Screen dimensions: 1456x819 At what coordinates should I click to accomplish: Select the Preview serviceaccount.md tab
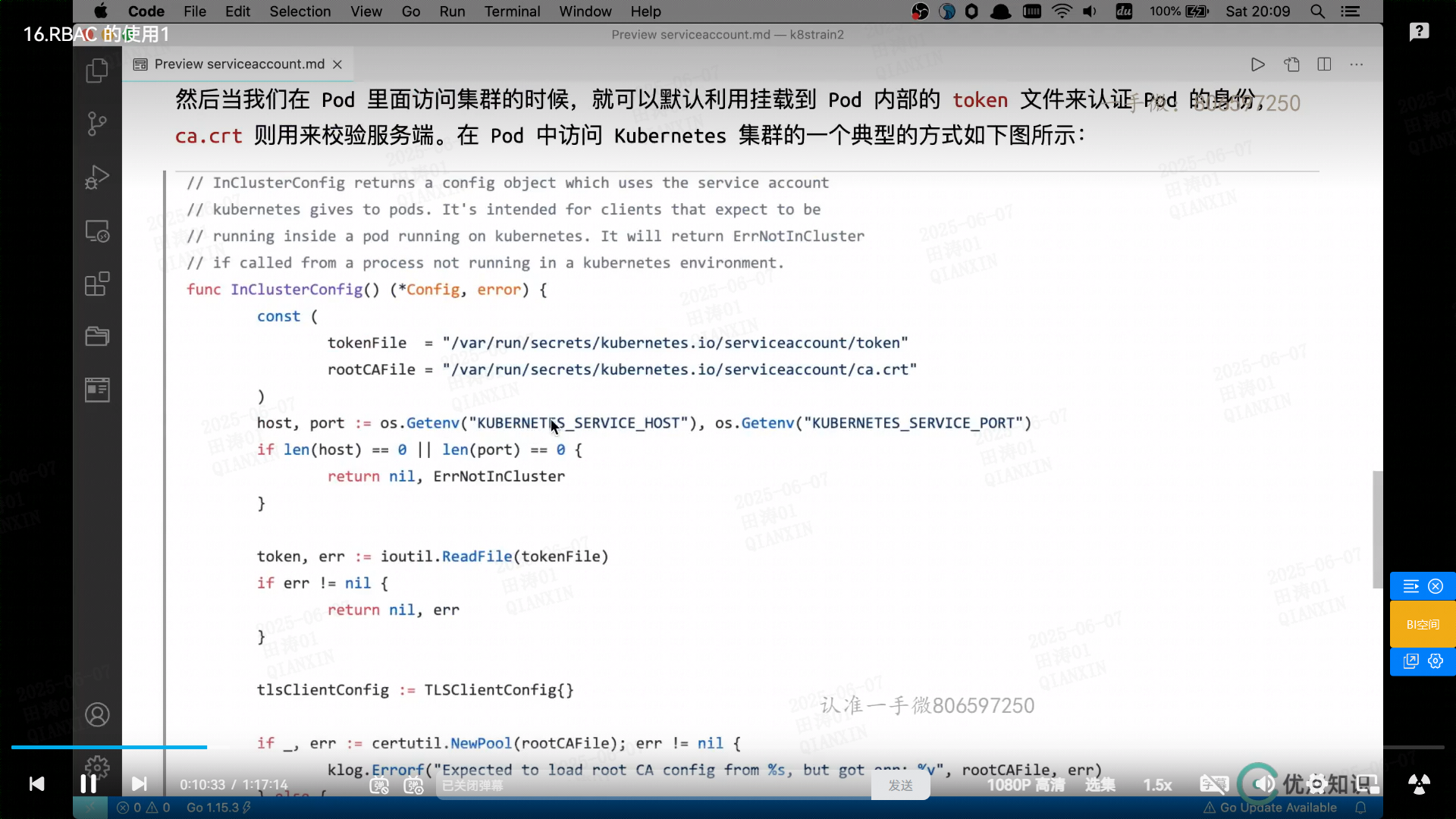[x=238, y=64]
